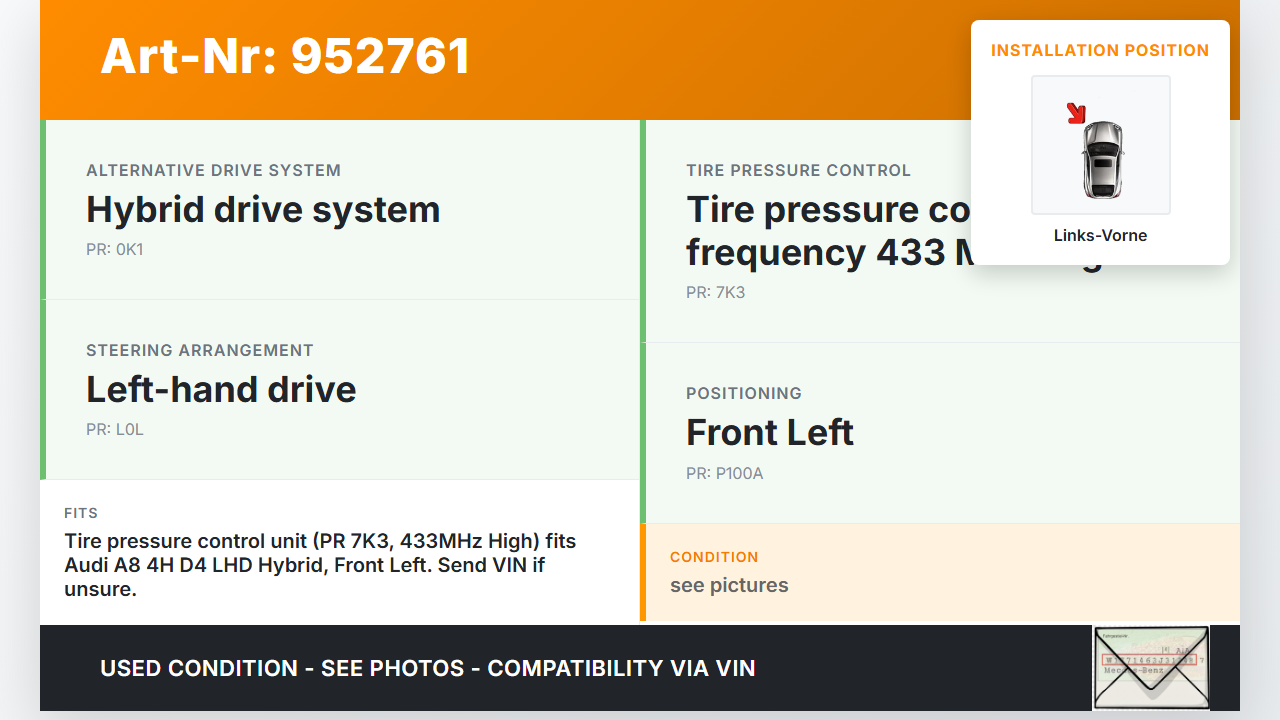This screenshot has height=720, width=1280.
Task: Open the VIN envelope thumbnail
Action: [x=1151, y=667]
